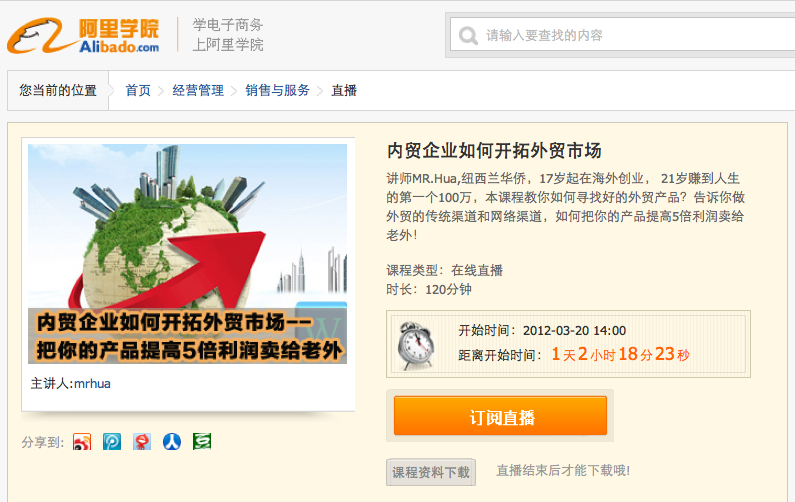Click course title 内贸企业如何开拓外贸市场

(x=494, y=151)
